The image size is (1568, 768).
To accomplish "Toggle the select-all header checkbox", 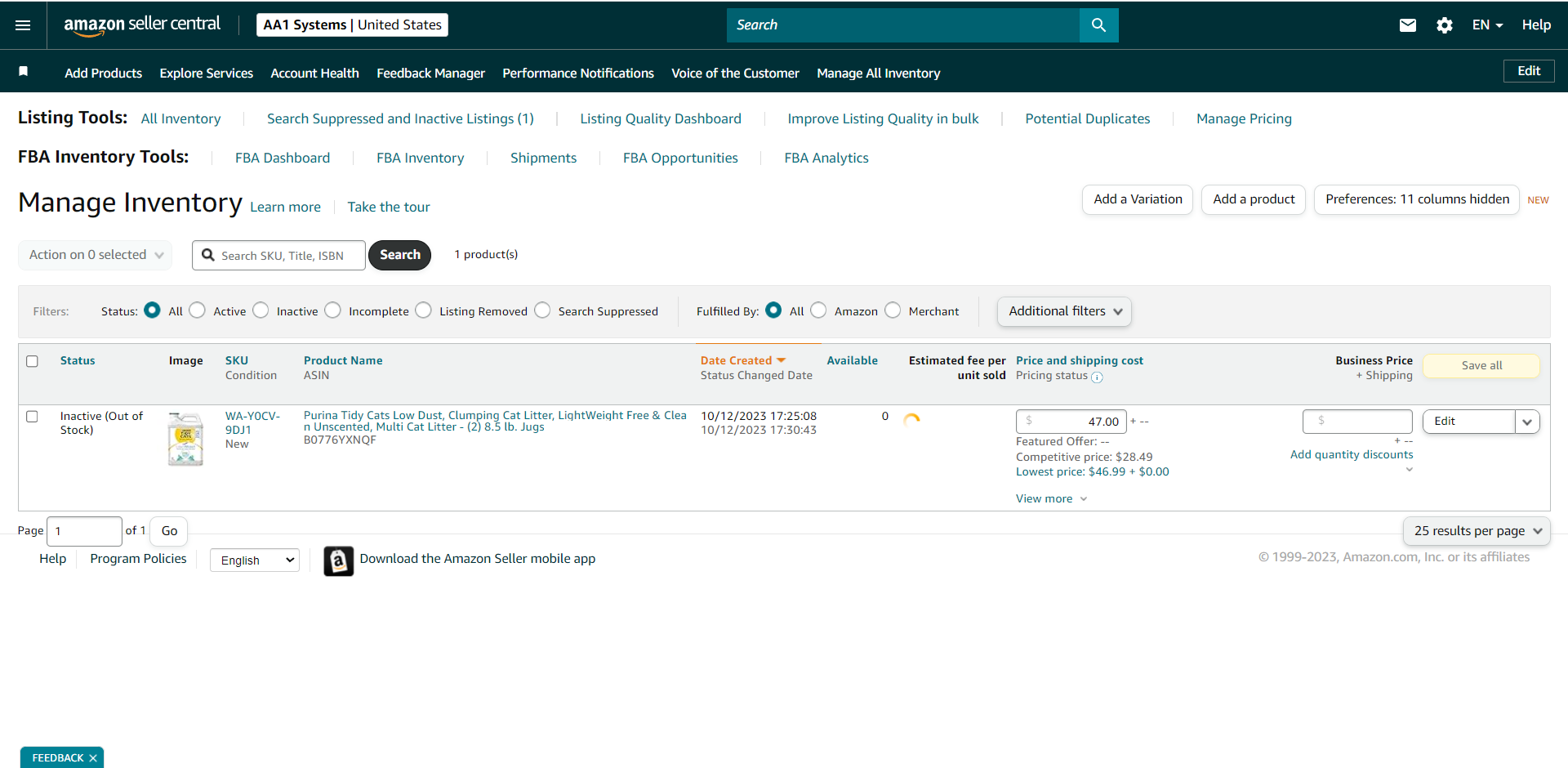I will point(33,361).
